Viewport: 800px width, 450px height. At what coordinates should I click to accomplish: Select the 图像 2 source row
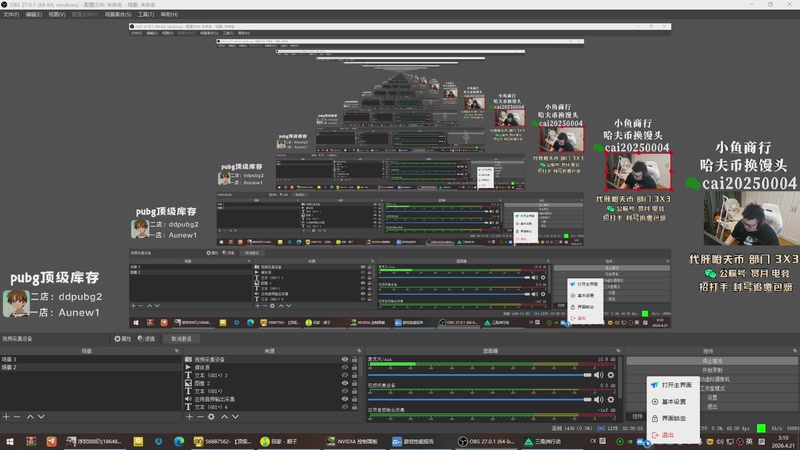pyautogui.click(x=270, y=383)
